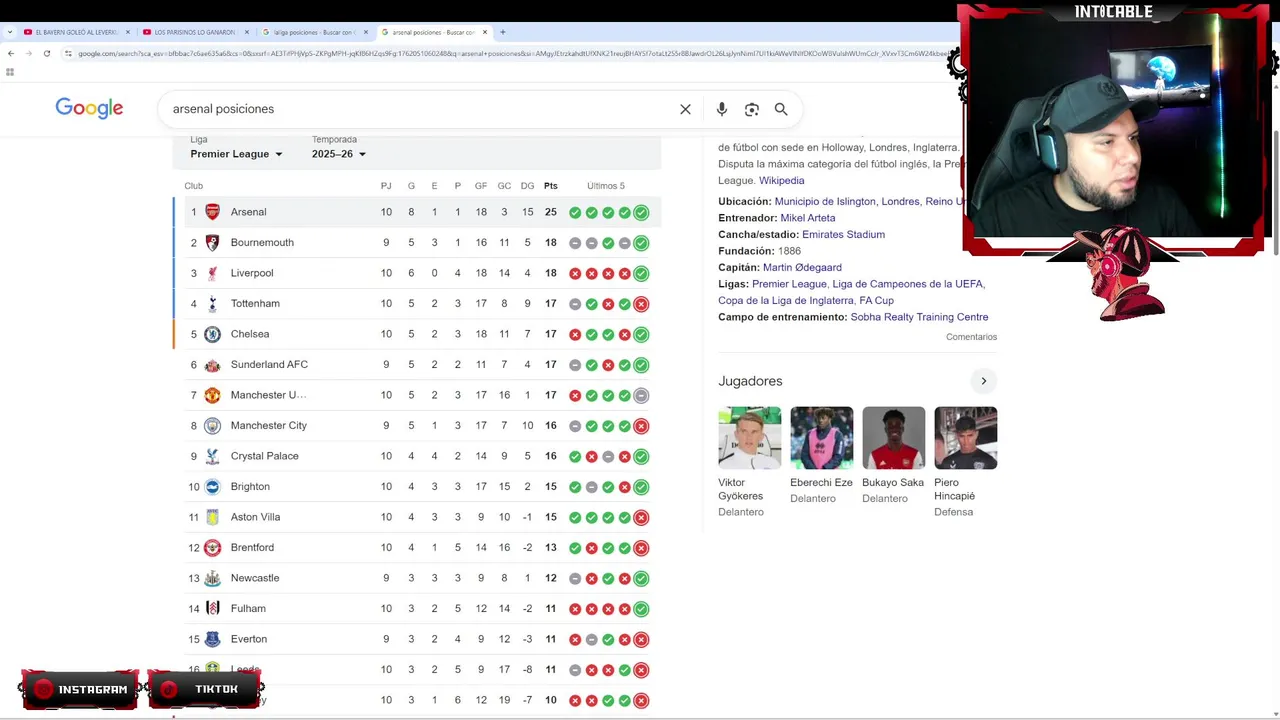This screenshot has height=720, width=1280.
Task: Start voice search with microphone icon
Action: (x=722, y=109)
